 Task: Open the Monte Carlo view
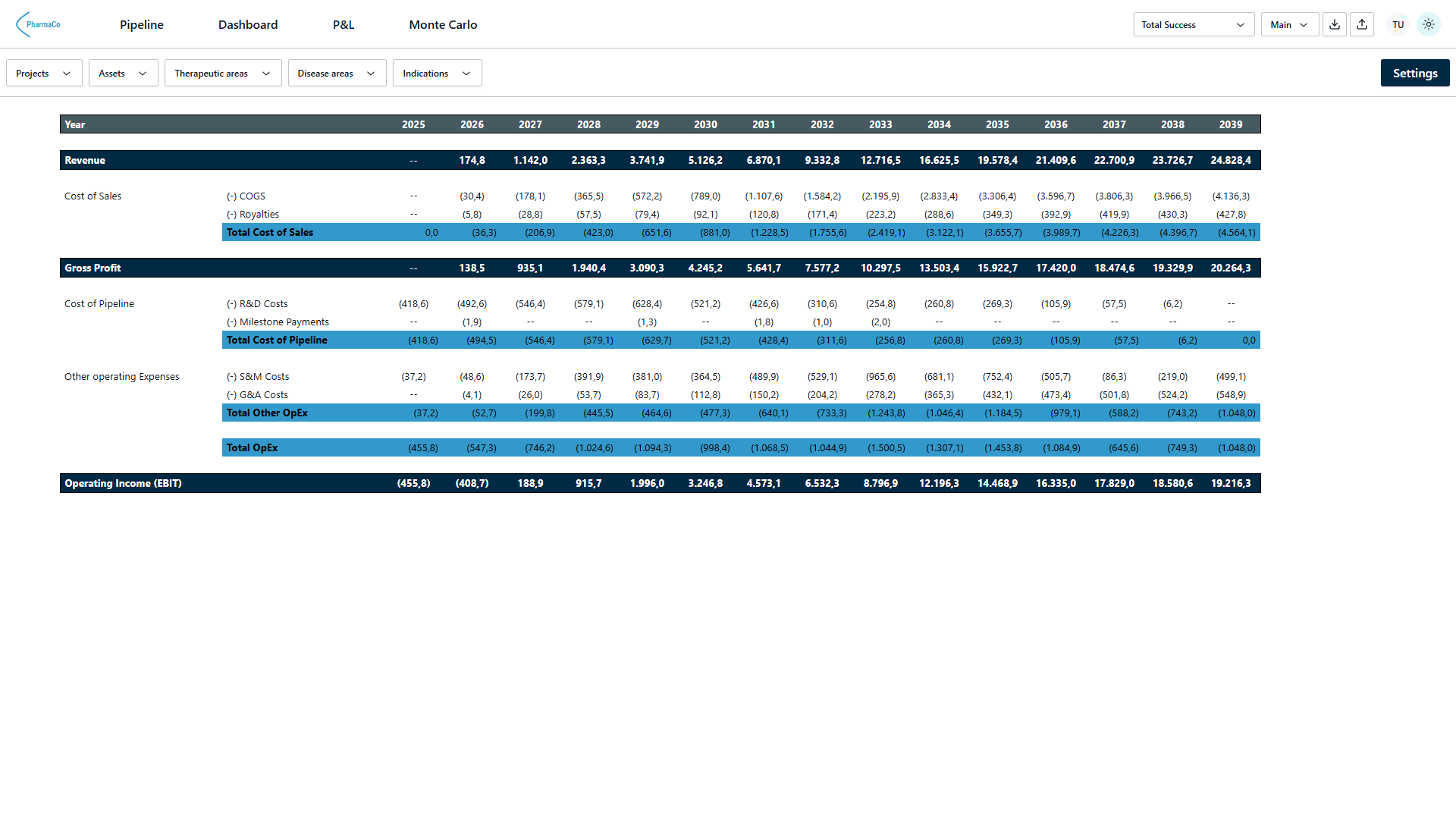[443, 24]
